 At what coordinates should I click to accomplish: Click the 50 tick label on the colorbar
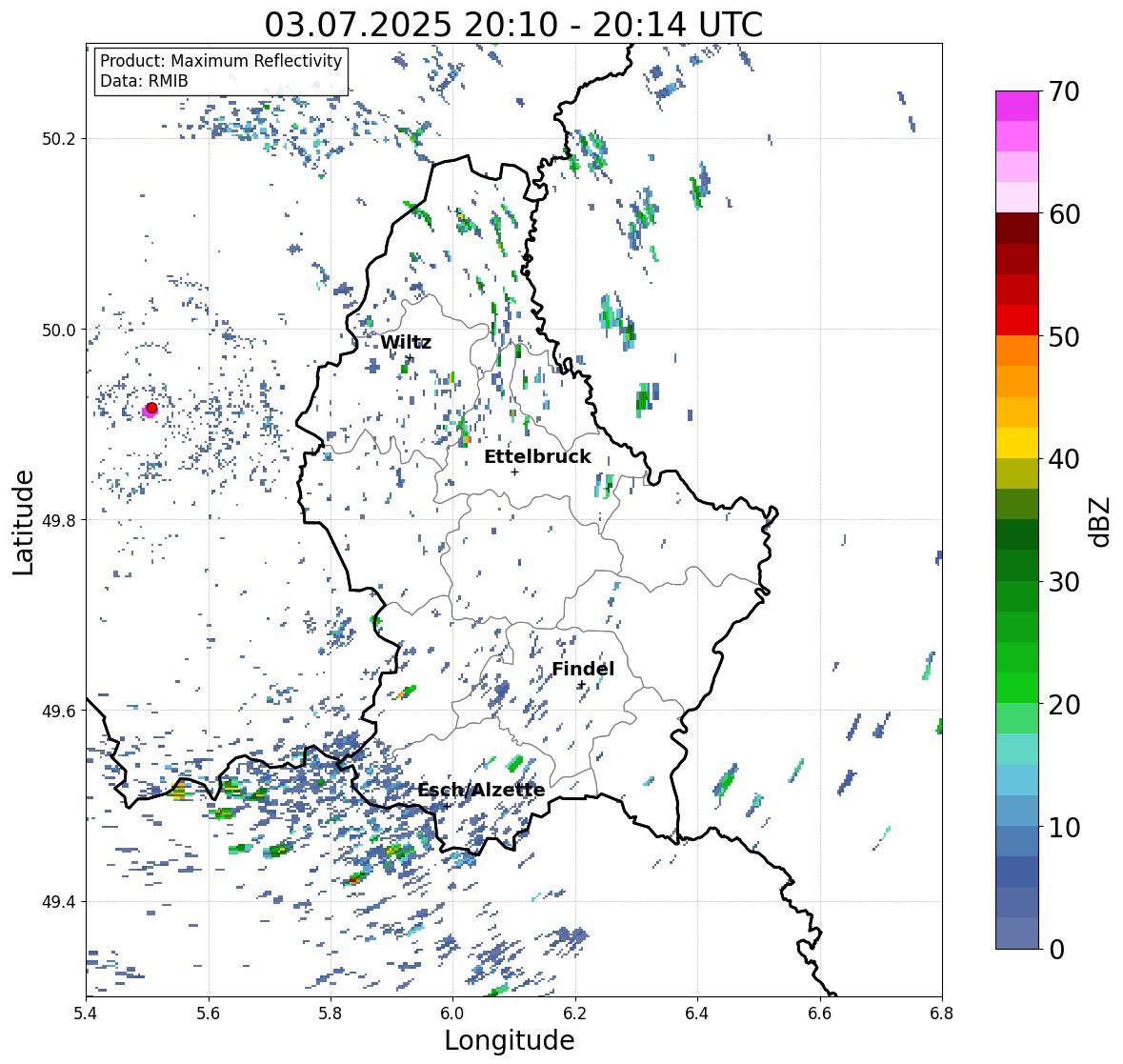(x=1064, y=336)
